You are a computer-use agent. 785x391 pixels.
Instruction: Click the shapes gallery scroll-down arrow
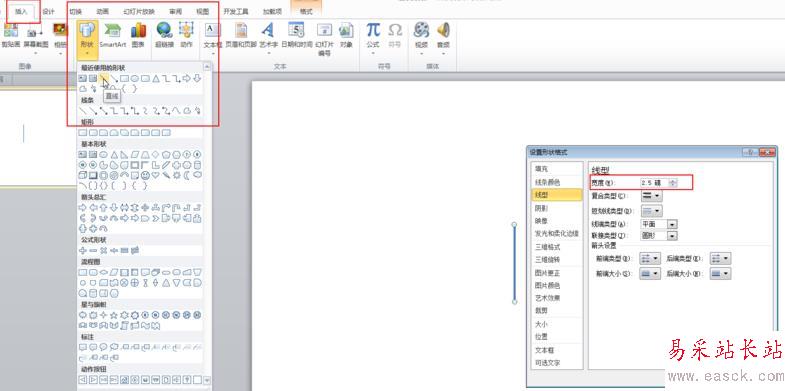coord(207,380)
